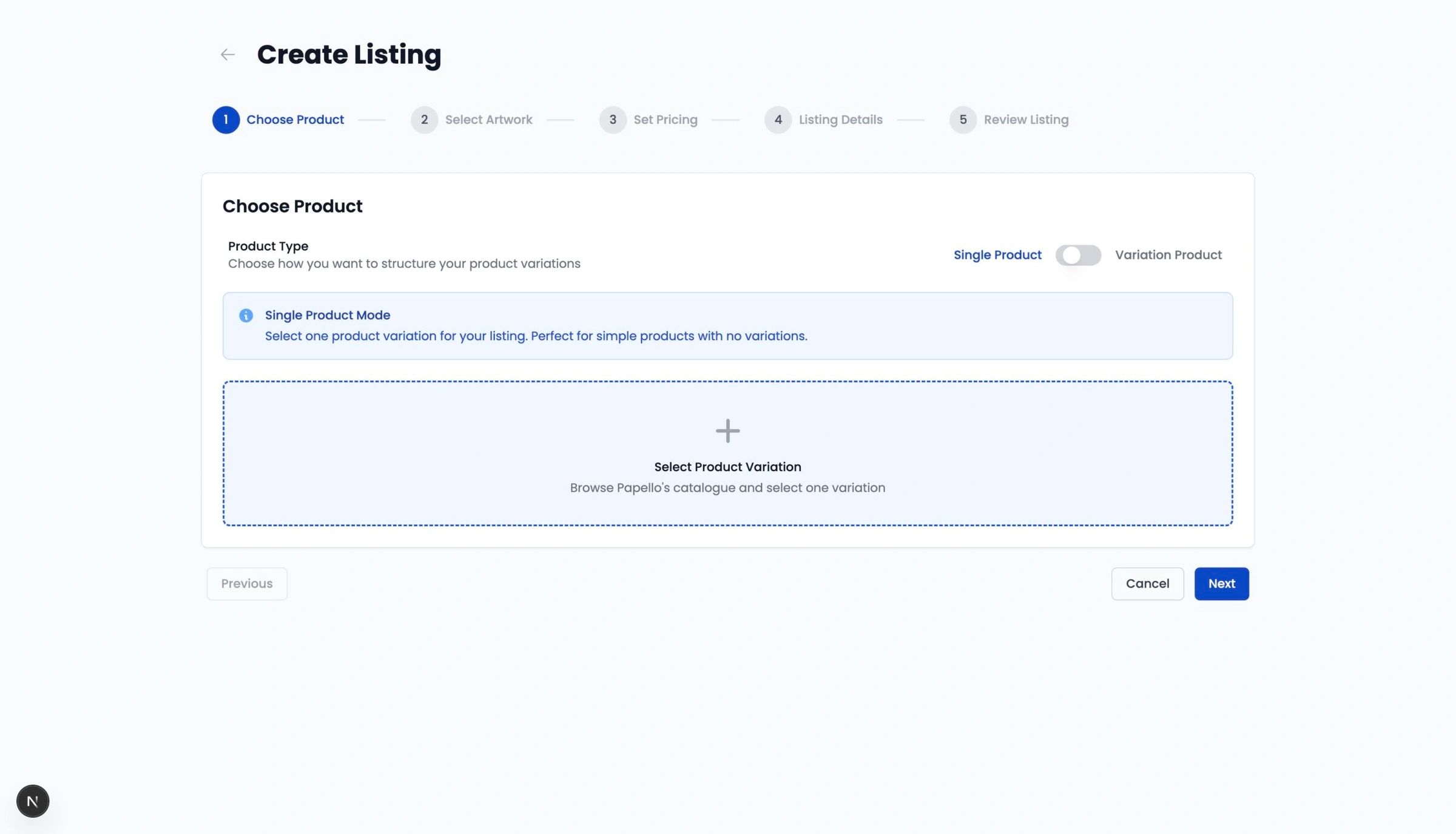The width and height of the screenshot is (1456, 834).
Task: Click the back arrow beside Create Listing
Action: coord(227,55)
